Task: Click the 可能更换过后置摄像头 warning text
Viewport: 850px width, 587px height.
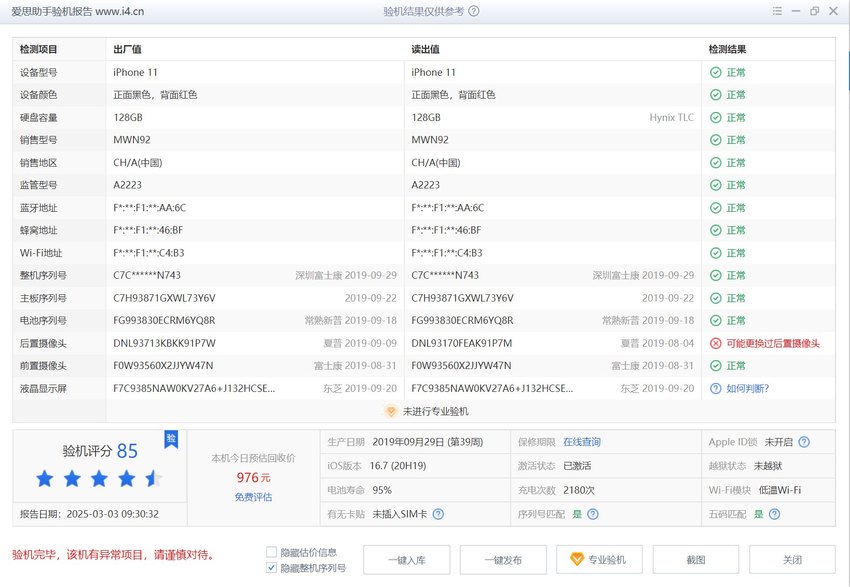Action: 773,343
